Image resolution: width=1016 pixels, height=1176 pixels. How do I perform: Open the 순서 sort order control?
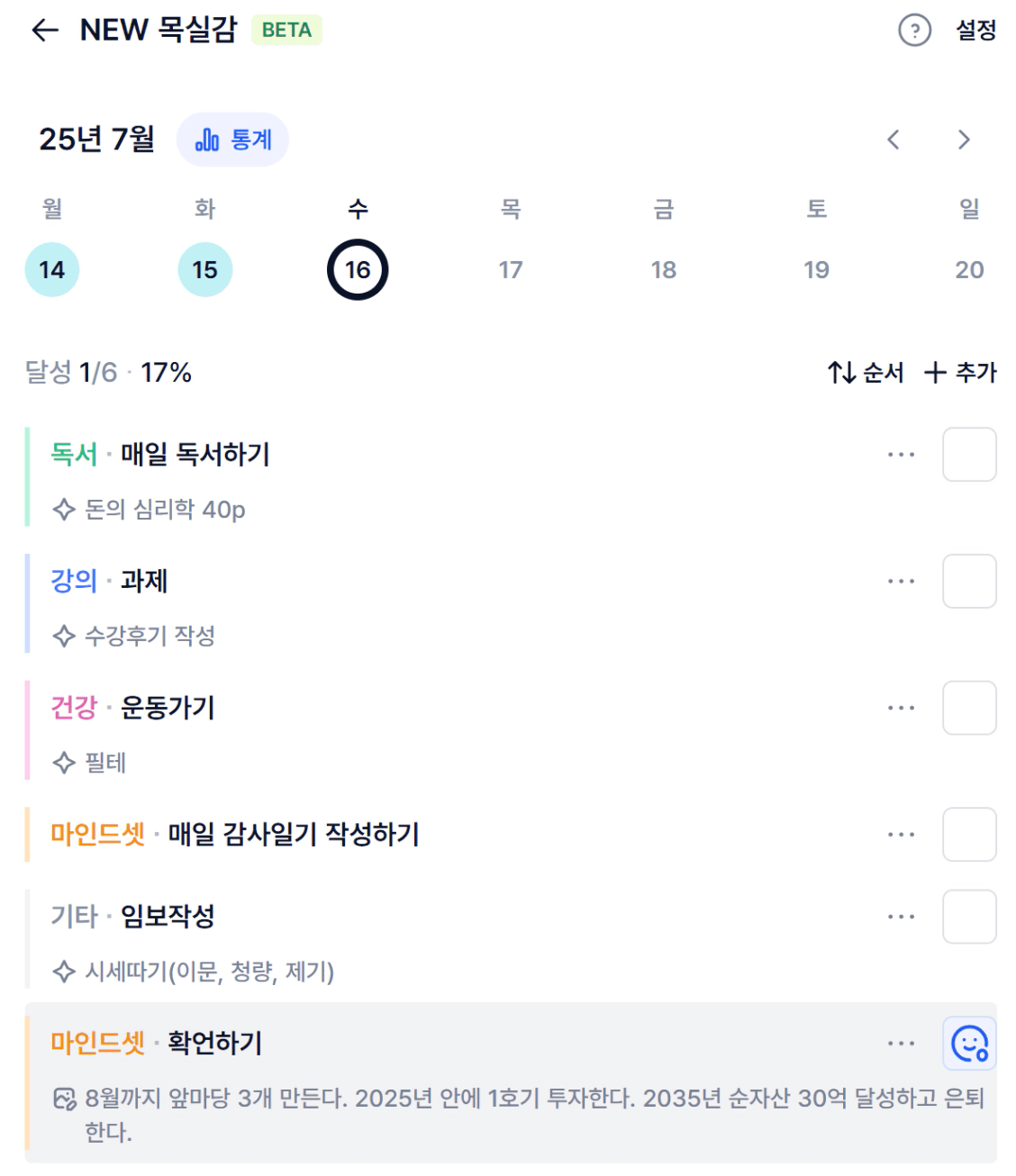[866, 372]
